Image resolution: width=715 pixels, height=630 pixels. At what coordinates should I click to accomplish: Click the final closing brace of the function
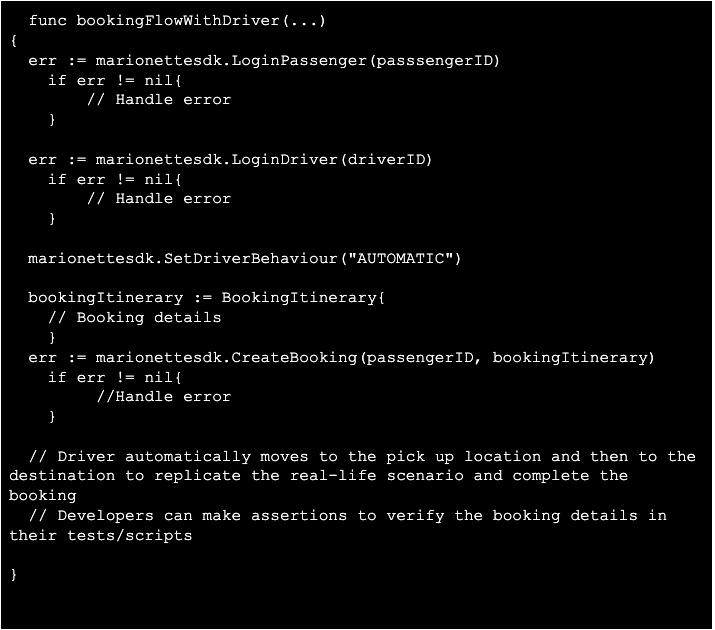coord(14,574)
